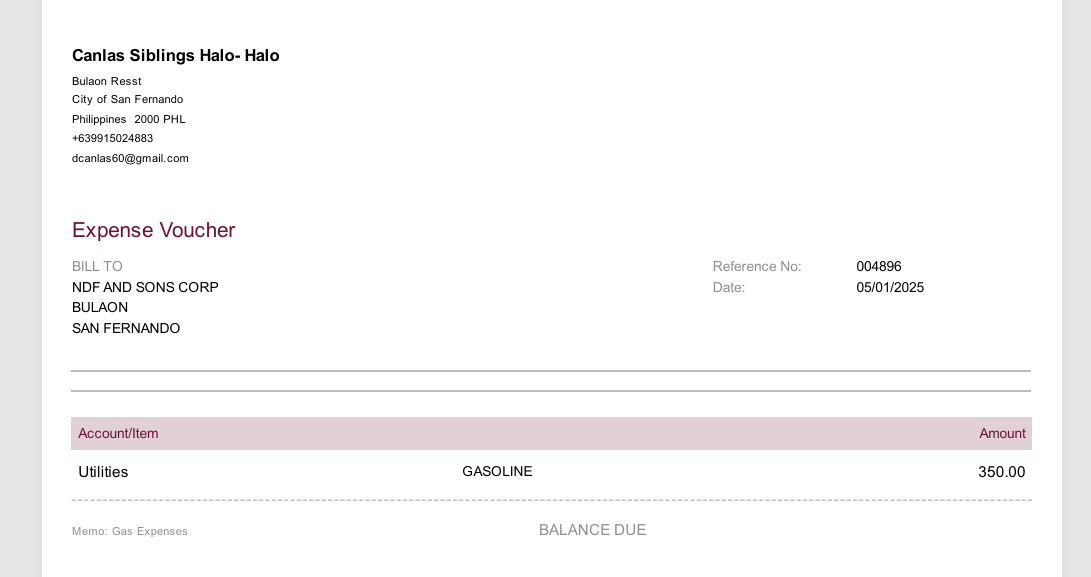Click the BALANCE DUE label
1091x577 pixels.
click(x=592, y=530)
